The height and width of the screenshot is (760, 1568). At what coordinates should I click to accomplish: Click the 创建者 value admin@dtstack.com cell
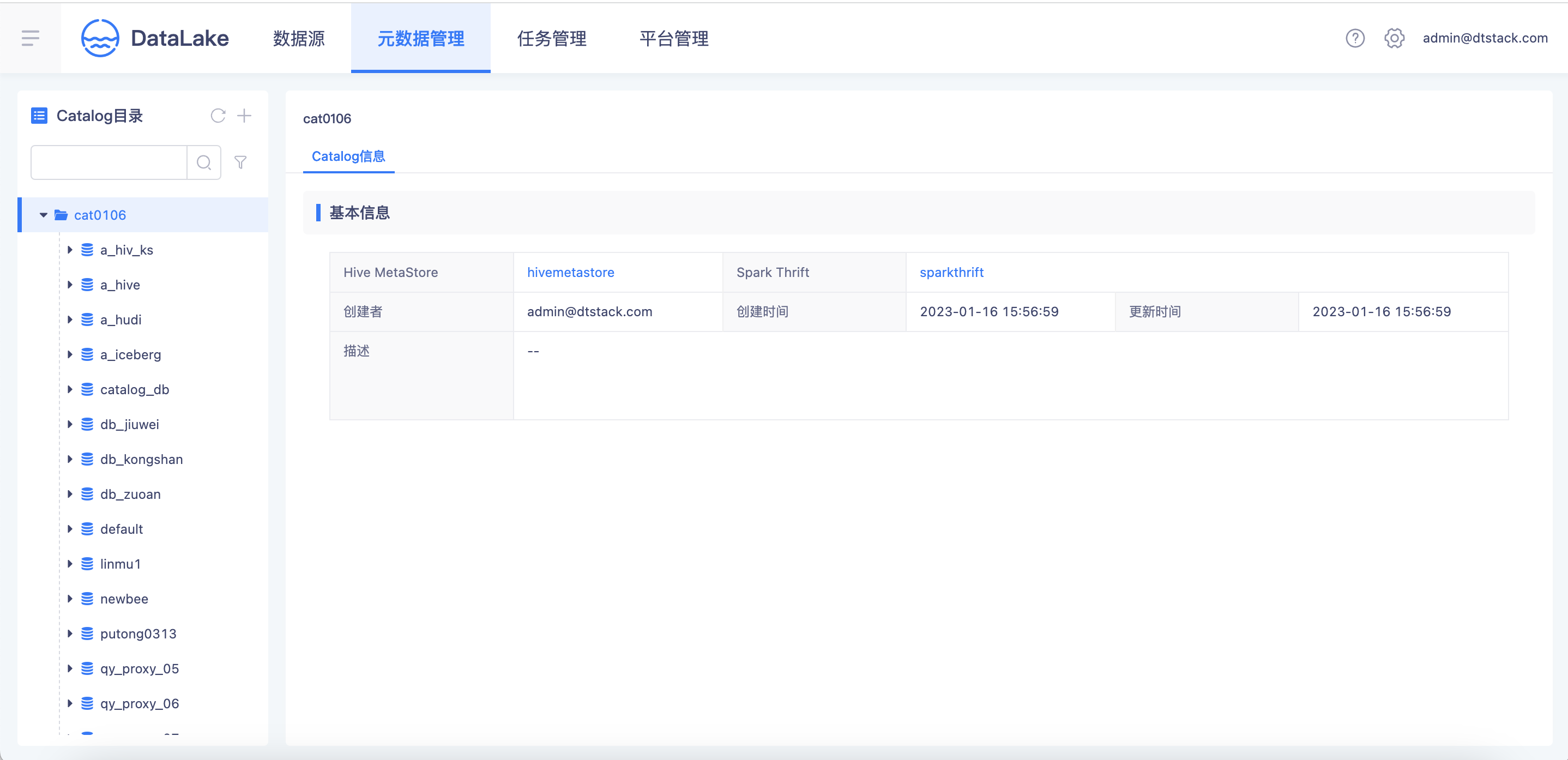click(618, 311)
